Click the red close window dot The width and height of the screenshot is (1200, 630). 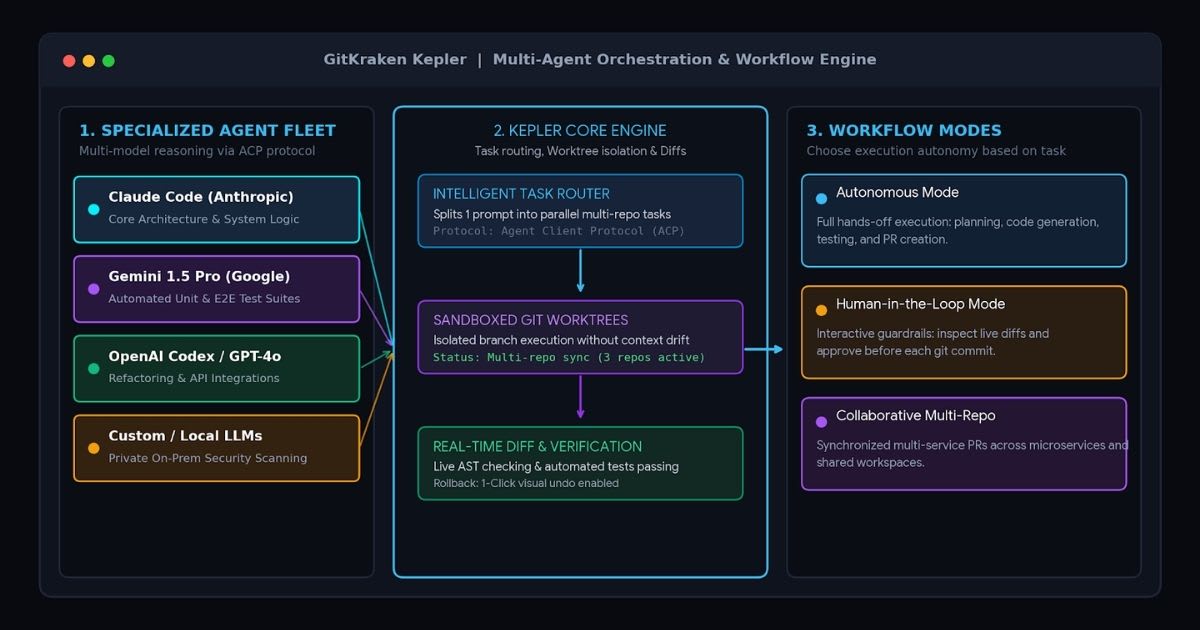69,61
